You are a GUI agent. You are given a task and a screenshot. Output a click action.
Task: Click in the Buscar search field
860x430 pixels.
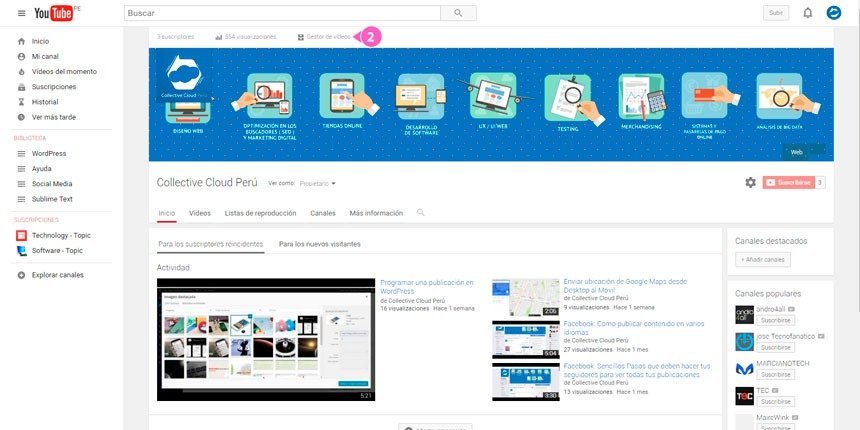coord(282,13)
